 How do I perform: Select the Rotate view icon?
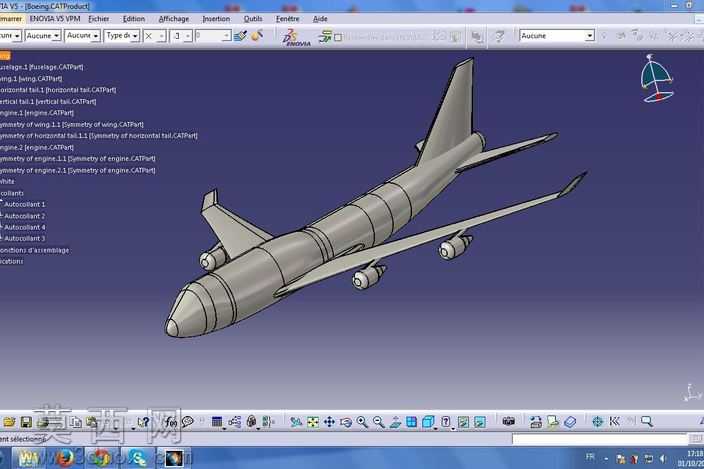pyautogui.click(x=346, y=422)
